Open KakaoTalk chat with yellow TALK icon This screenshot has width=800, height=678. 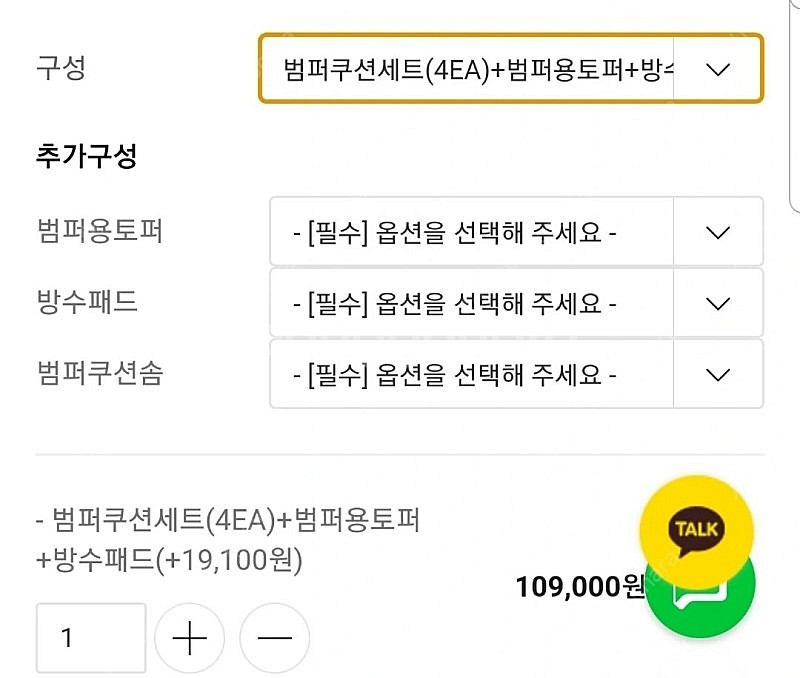point(697,529)
